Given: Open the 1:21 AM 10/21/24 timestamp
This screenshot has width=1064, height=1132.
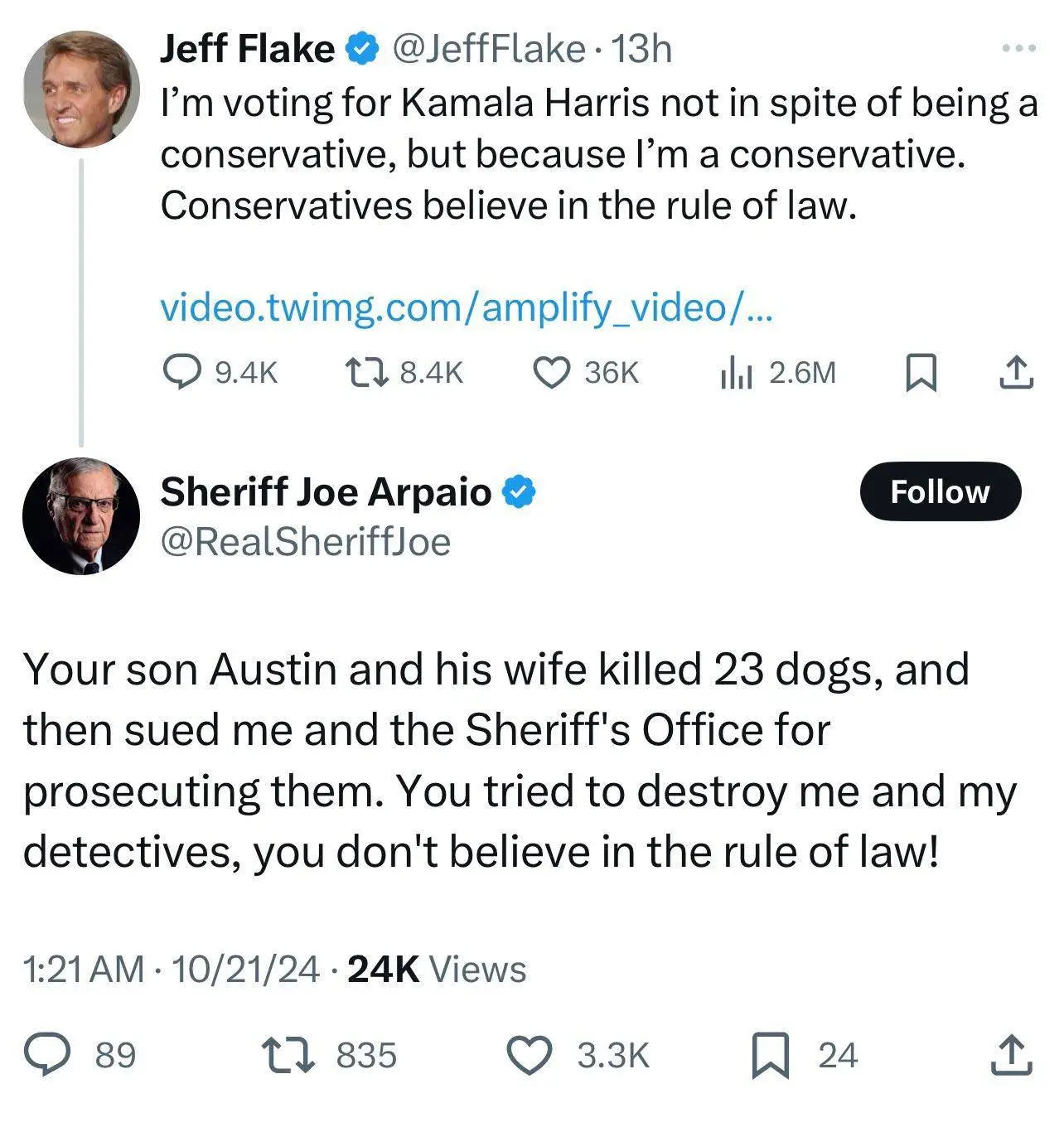Looking at the screenshot, I should tap(171, 969).
